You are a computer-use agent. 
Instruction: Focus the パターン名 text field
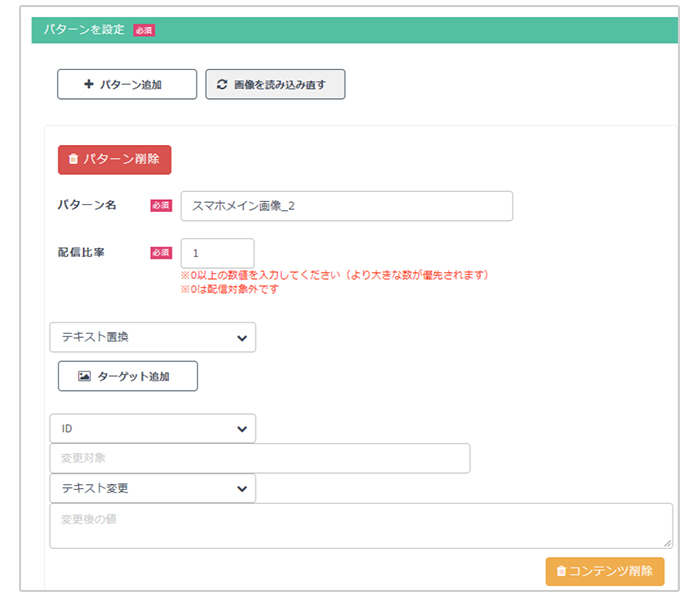346,206
